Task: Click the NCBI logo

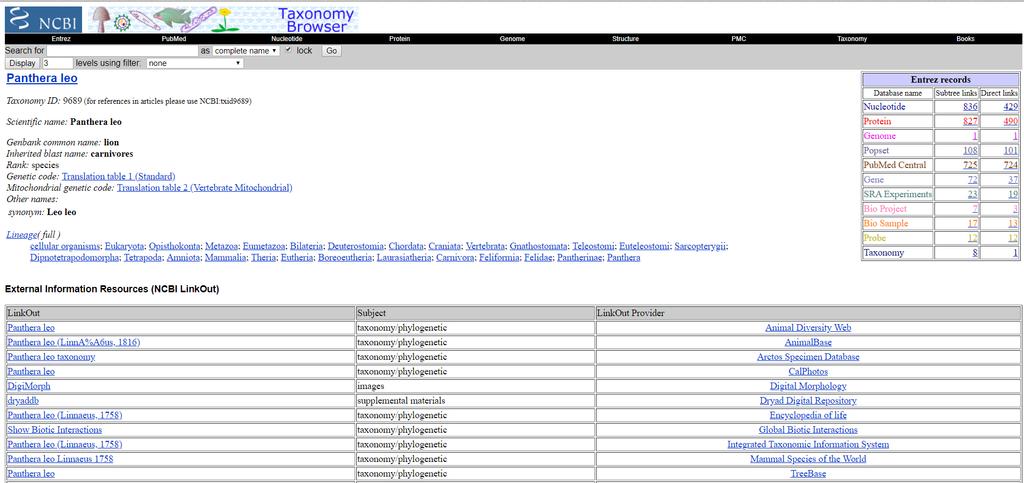Action: coord(44,20)
